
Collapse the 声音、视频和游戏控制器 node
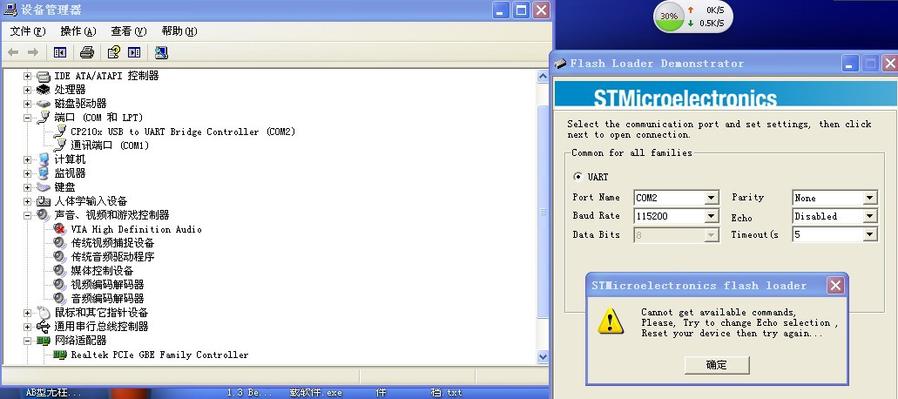click(x=27, y=215)
